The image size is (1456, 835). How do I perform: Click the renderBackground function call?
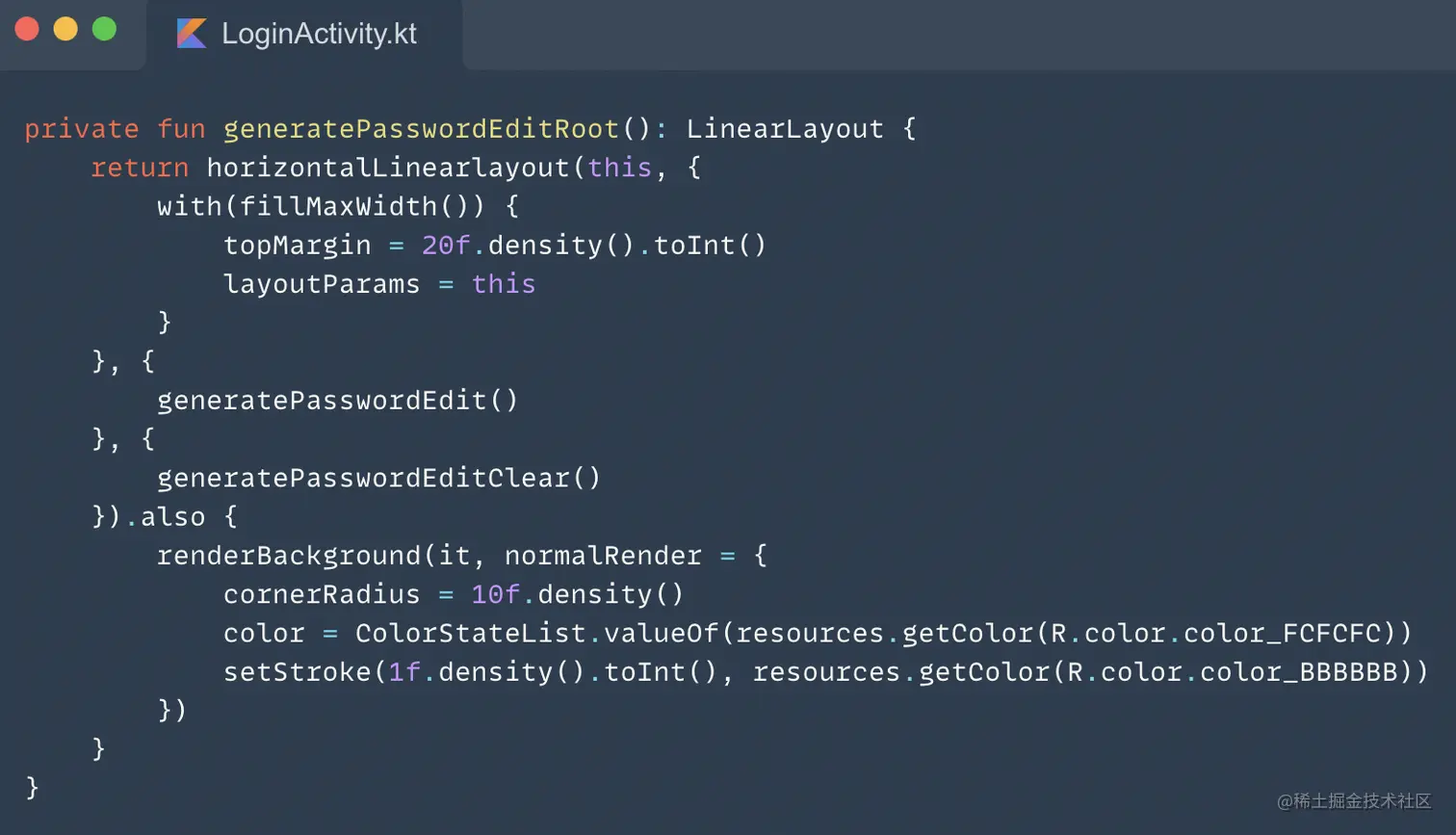289,556
